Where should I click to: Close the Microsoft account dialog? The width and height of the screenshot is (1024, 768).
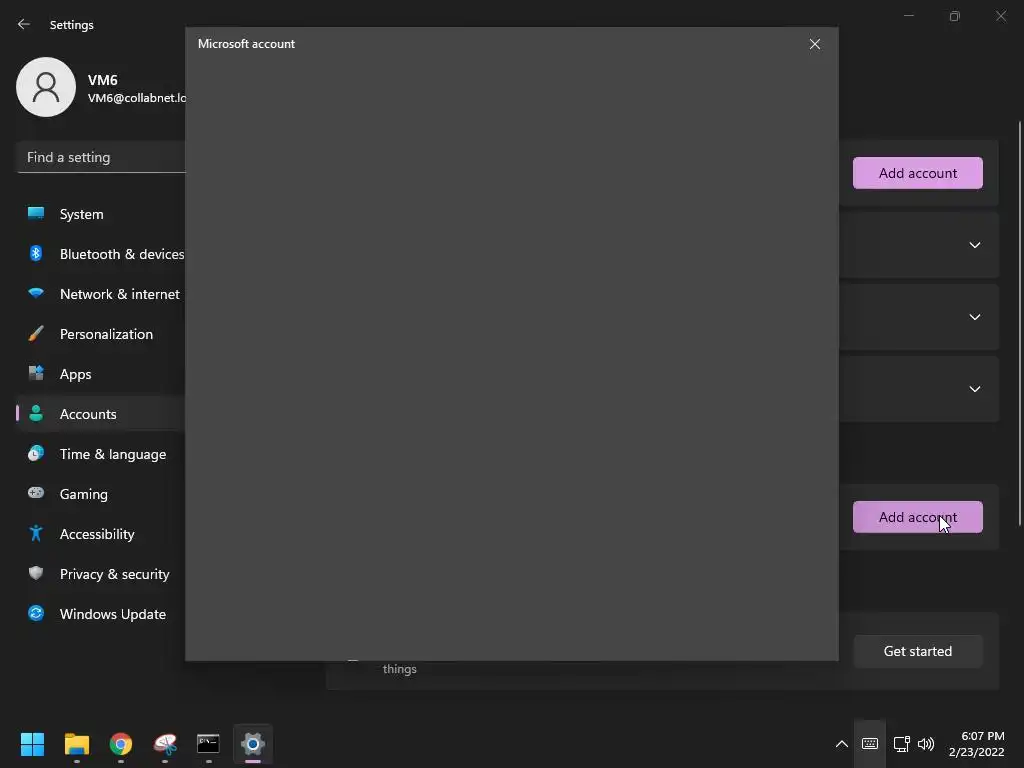814,44
